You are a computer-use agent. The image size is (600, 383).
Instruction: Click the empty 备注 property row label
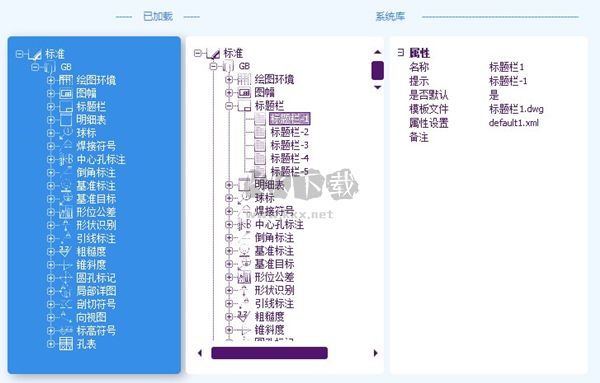(x=419, y=137)
